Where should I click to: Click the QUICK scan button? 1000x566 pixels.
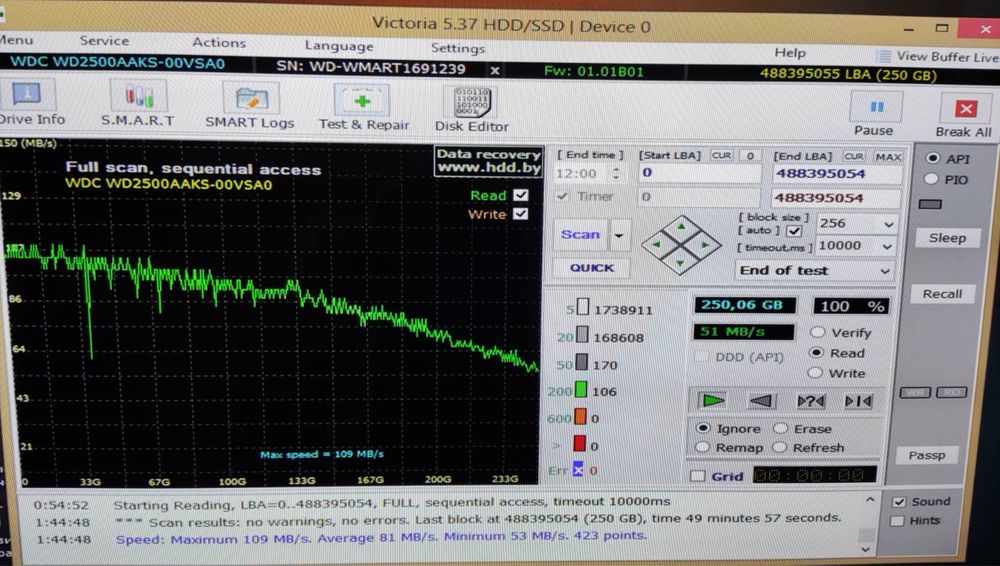(591, 268)
